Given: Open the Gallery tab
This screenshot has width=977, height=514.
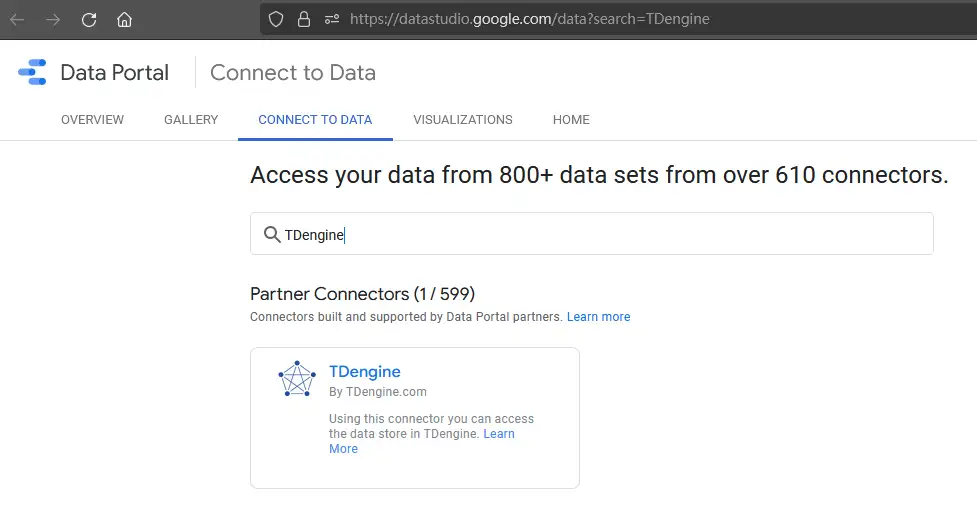Looking at the screenshot, I should coord(191,120).
